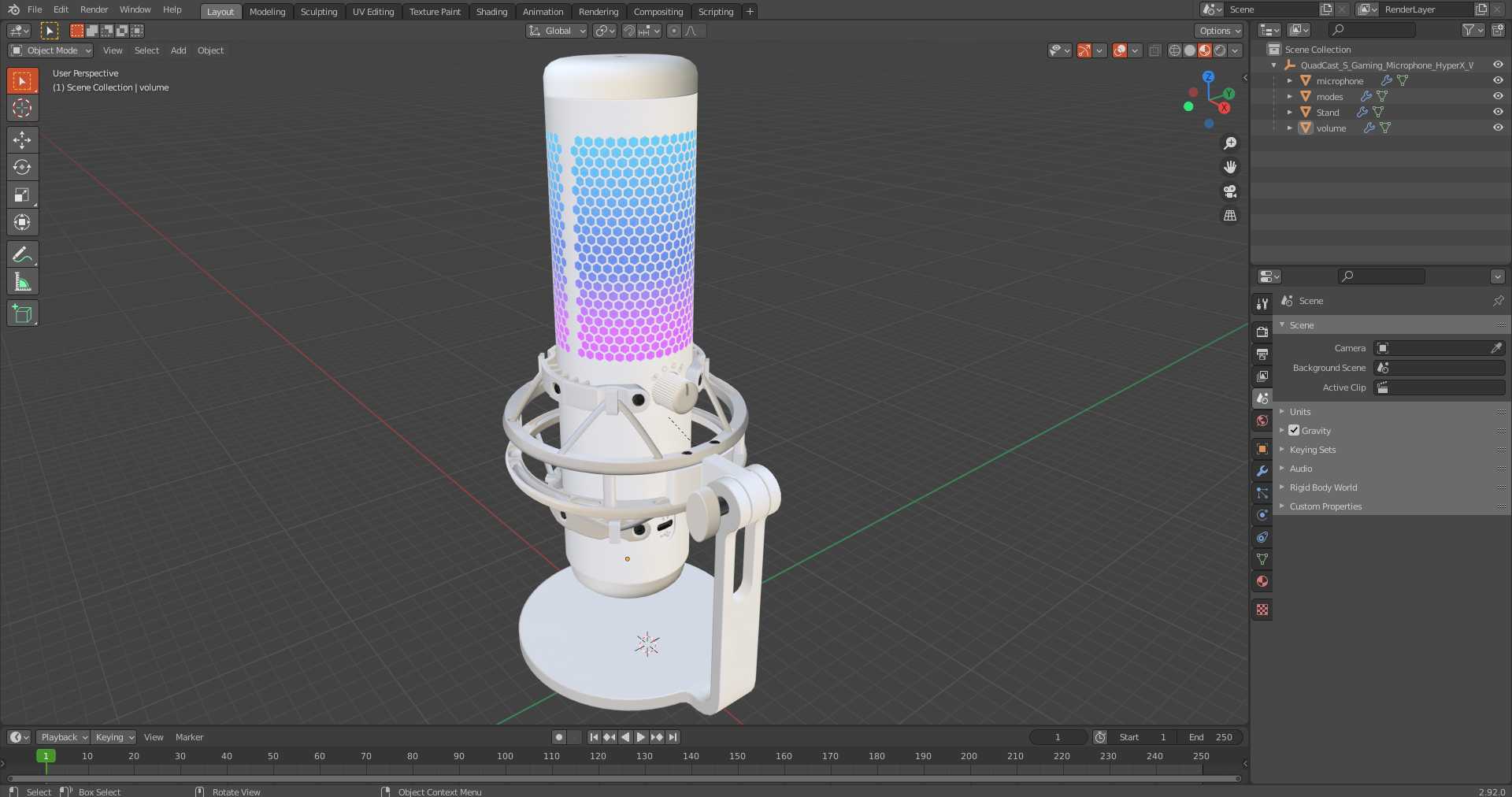Activate the Select Box tool
Screen dimensions: 1512x797
pos(22,80)
